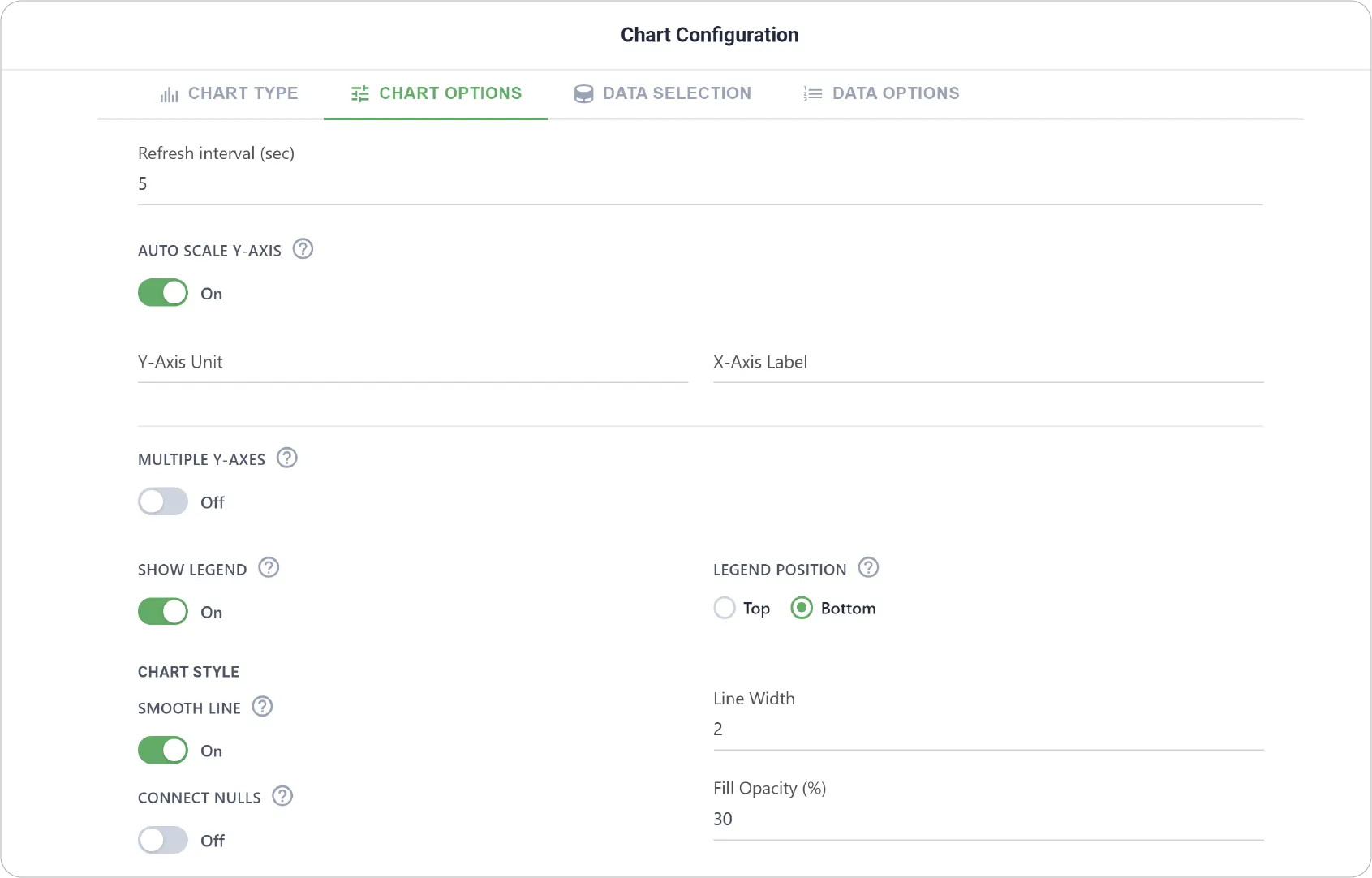This screenshot has width=1372, height=878.
Task: Turn off the Show Legend toggle
Action: [x=163, y=611]
